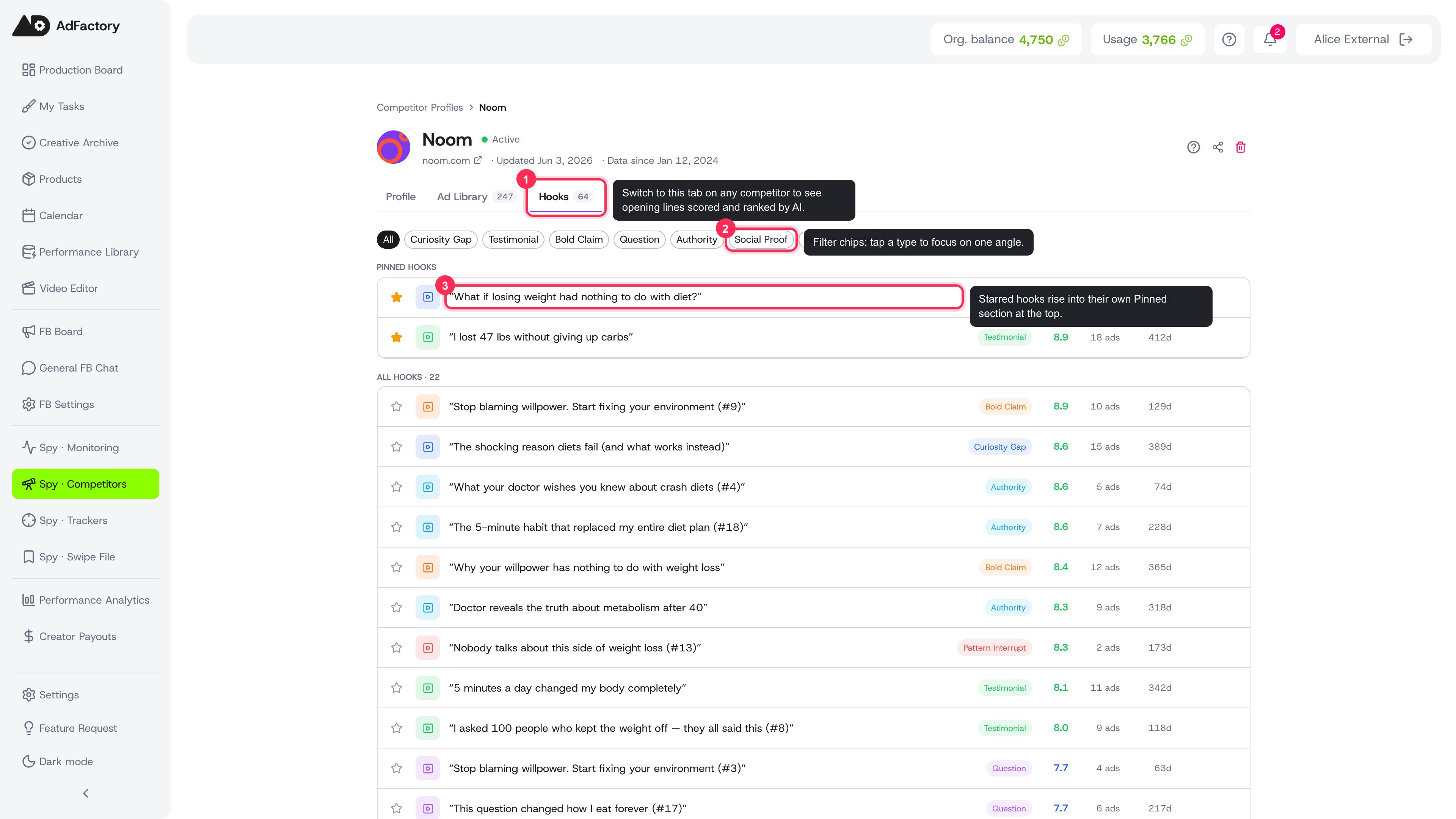This screenshot has height=819, width=1456.
Task: Click the help icon in the top bar
Action: [1229, 39]
